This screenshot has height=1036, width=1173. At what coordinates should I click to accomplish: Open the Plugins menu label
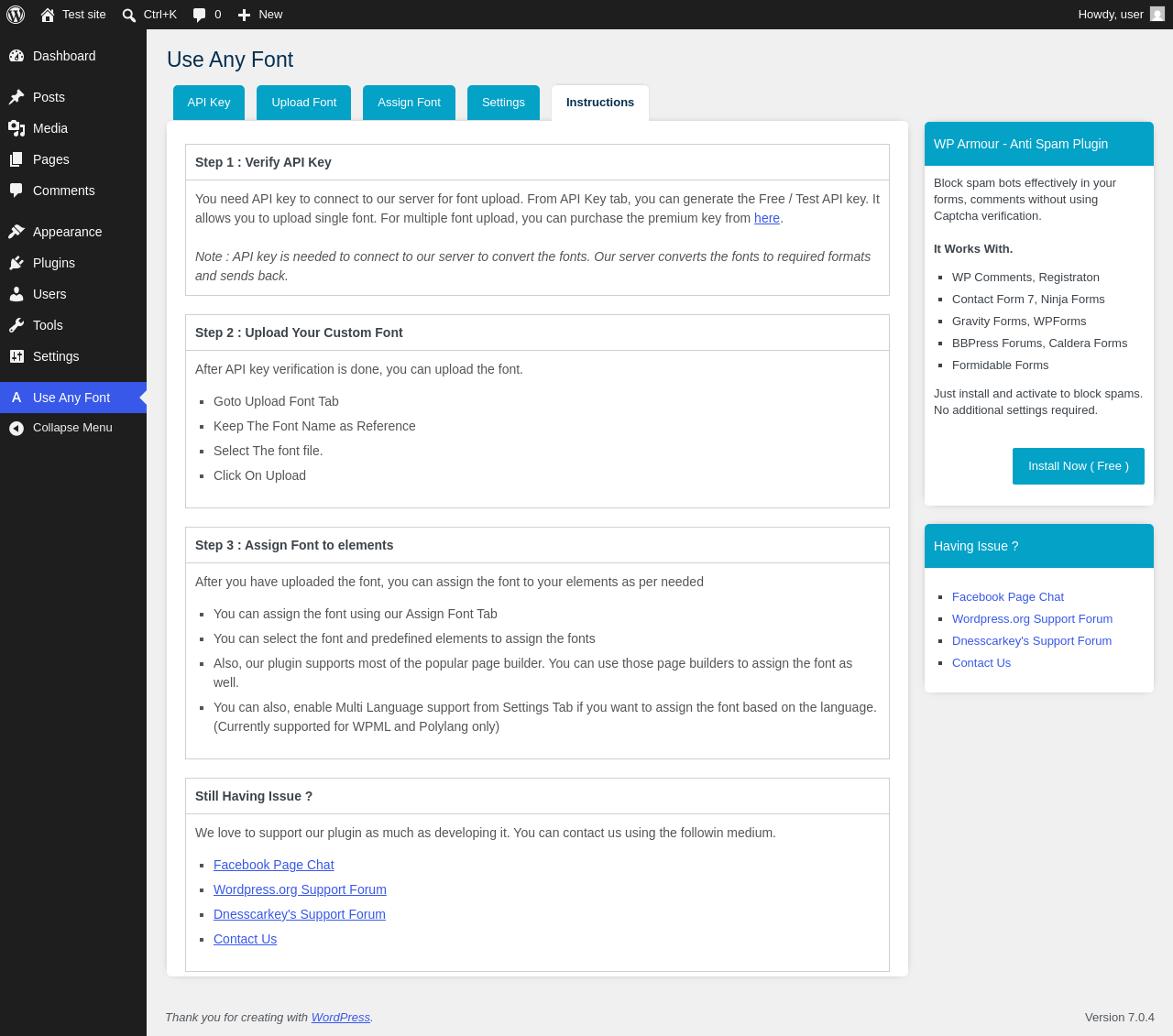click(x=54, y=263)
